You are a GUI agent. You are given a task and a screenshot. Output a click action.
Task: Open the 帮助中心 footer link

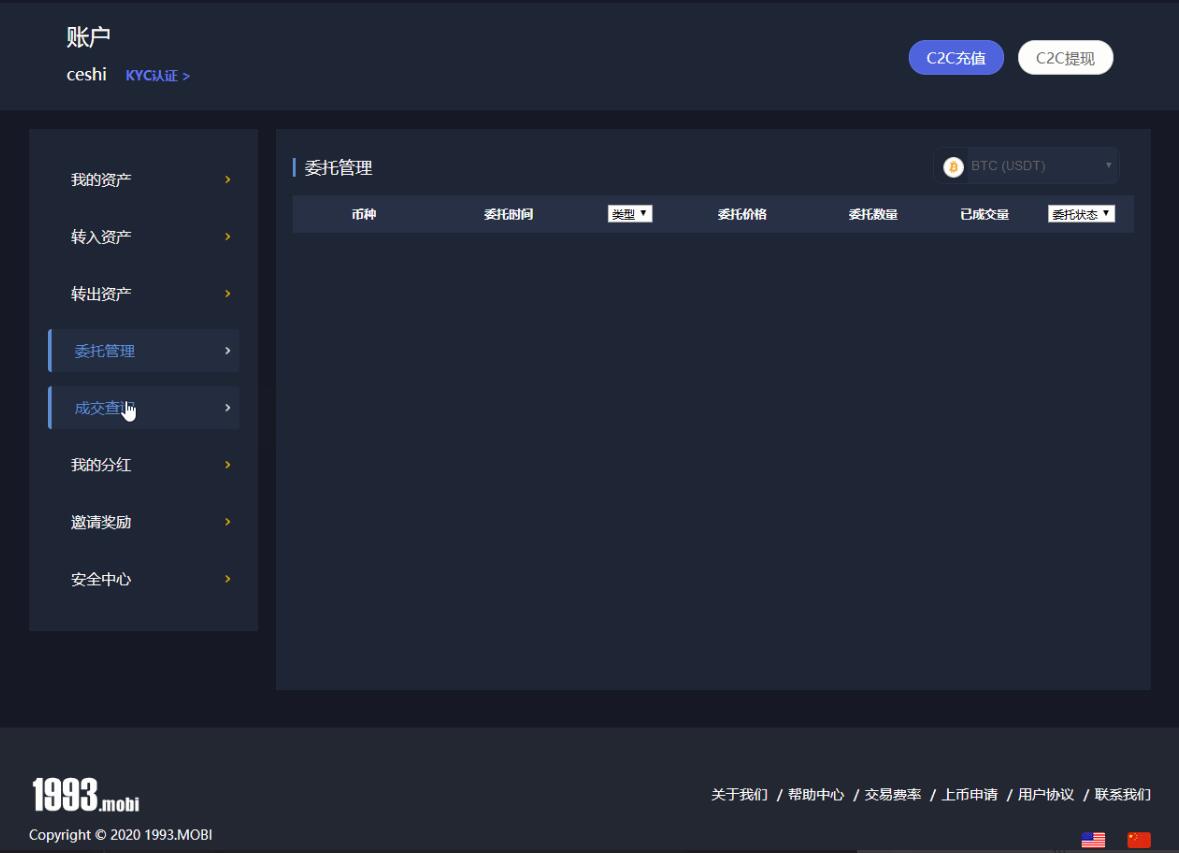(x=815, y=795)
